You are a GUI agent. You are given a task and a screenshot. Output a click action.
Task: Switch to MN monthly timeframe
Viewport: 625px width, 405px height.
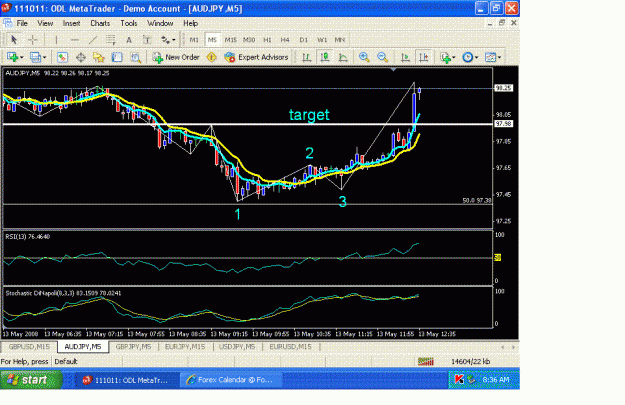click(x=340, y=39)
